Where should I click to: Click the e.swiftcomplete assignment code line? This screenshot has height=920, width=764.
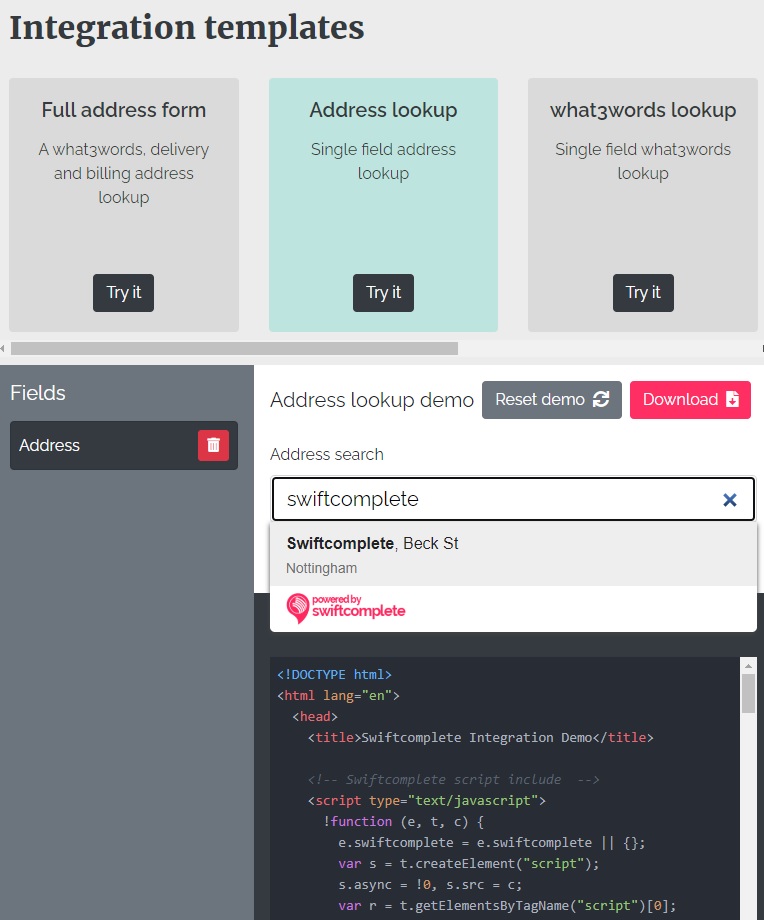click(492, 843)
